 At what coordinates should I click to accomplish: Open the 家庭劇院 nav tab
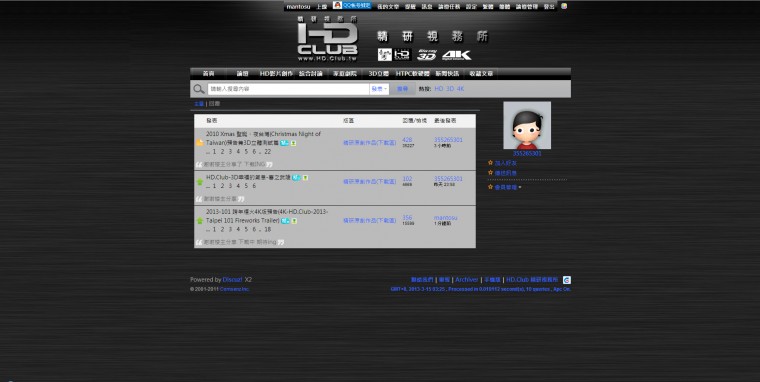345,74
